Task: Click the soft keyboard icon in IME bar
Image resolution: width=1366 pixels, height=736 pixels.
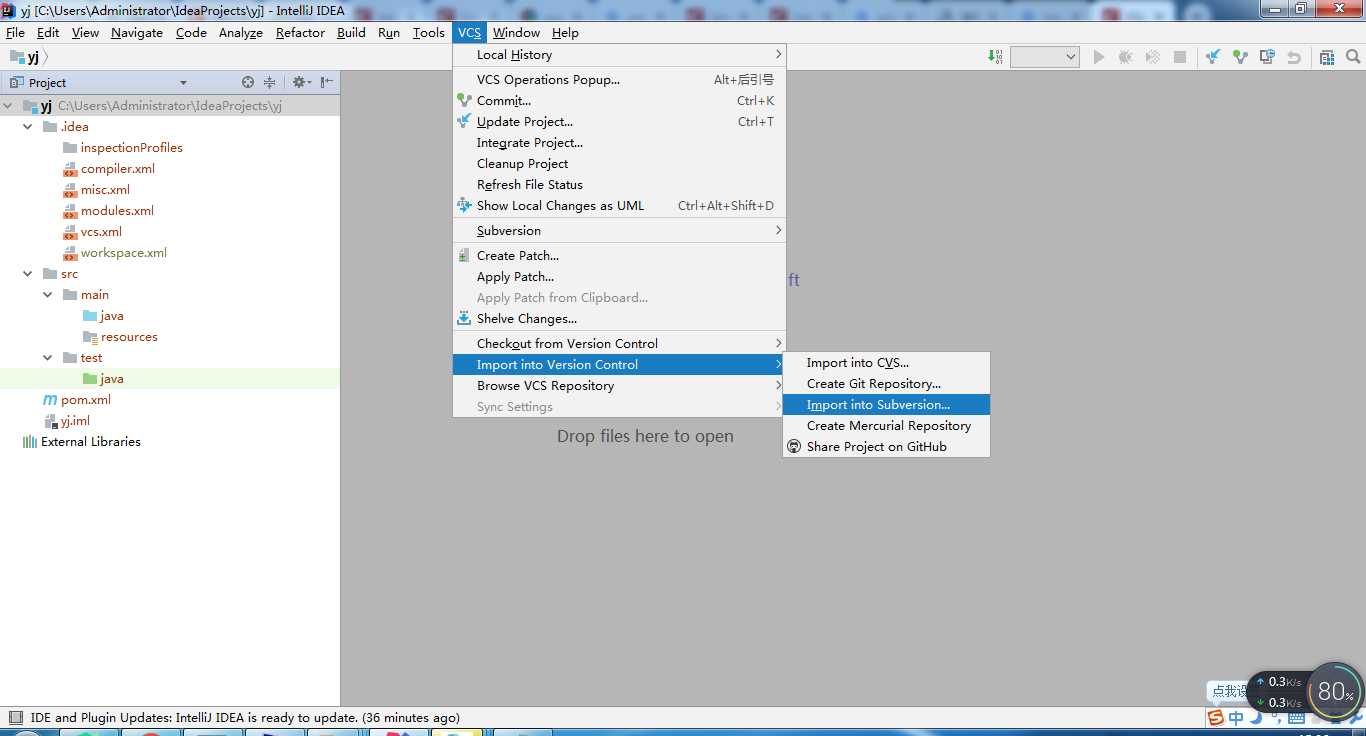Action: coord(1296,717)
